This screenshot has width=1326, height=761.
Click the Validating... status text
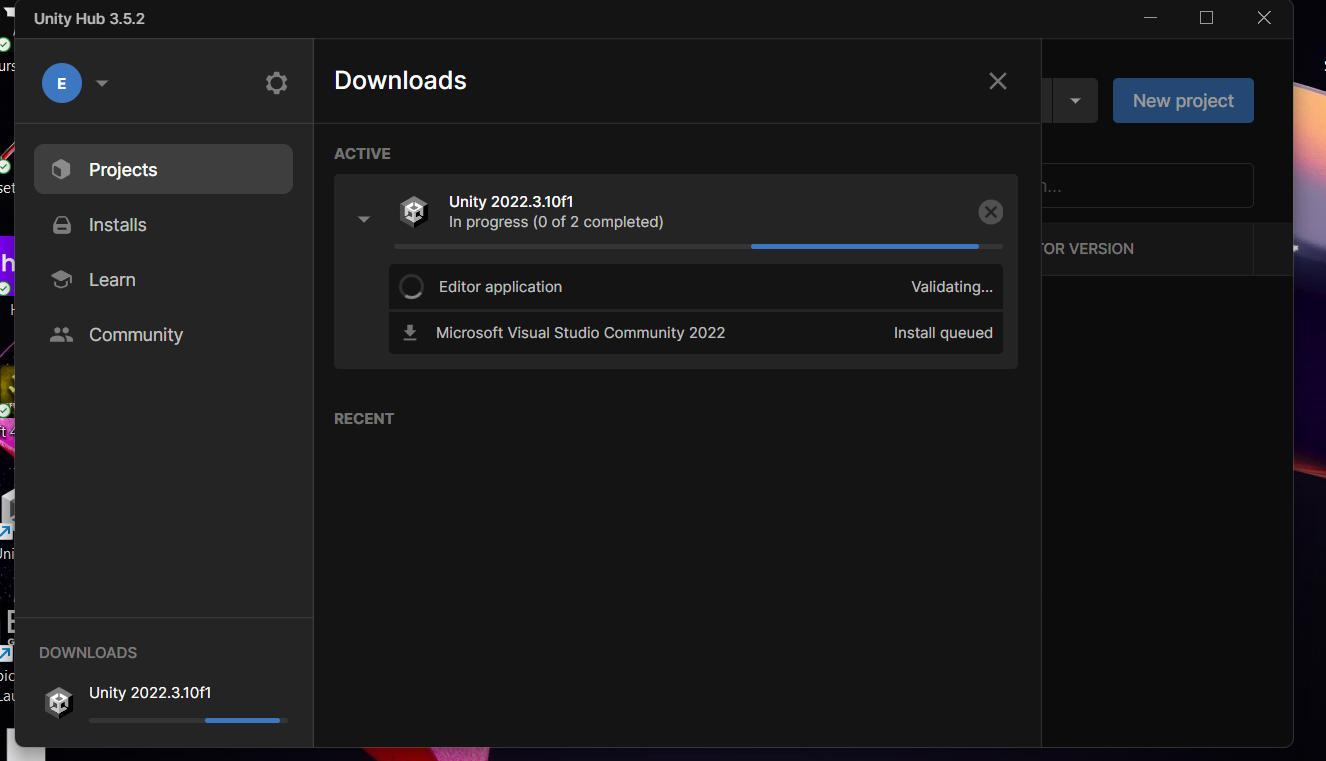[952, 287]
